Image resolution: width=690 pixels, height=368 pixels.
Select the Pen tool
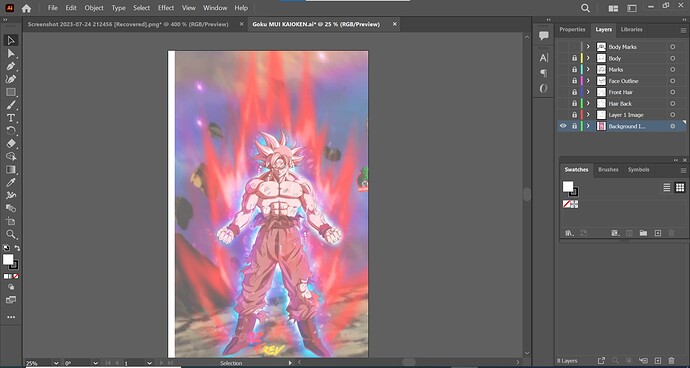point(11,66)
